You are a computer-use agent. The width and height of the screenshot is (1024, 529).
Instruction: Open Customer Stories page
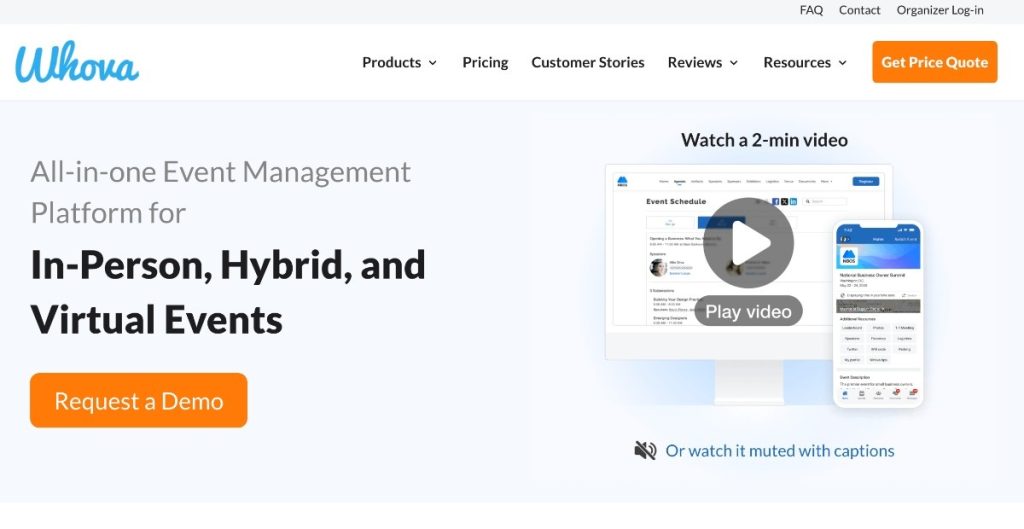tap(588, 63)
